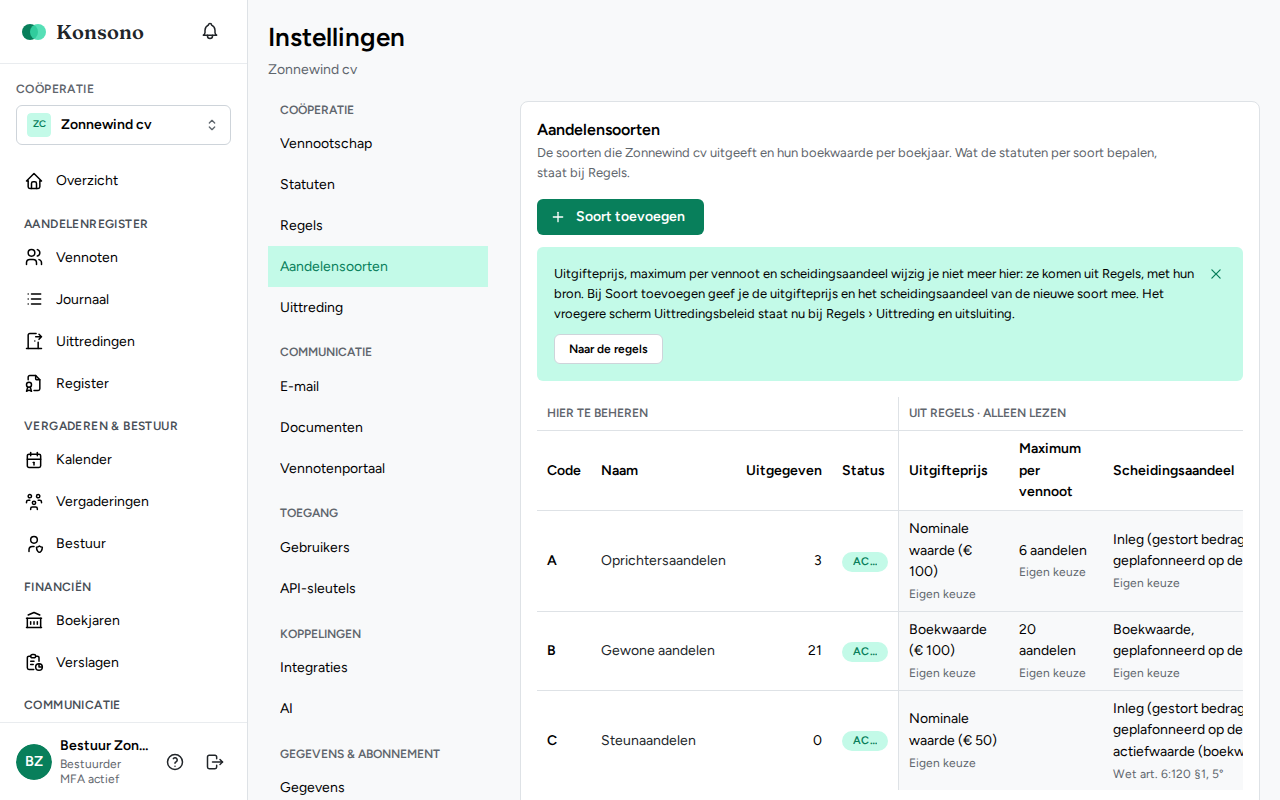This screenshot has height=800, width=1280.
Task: Click the Steunaandelen row name
Action: coord(648,741)
